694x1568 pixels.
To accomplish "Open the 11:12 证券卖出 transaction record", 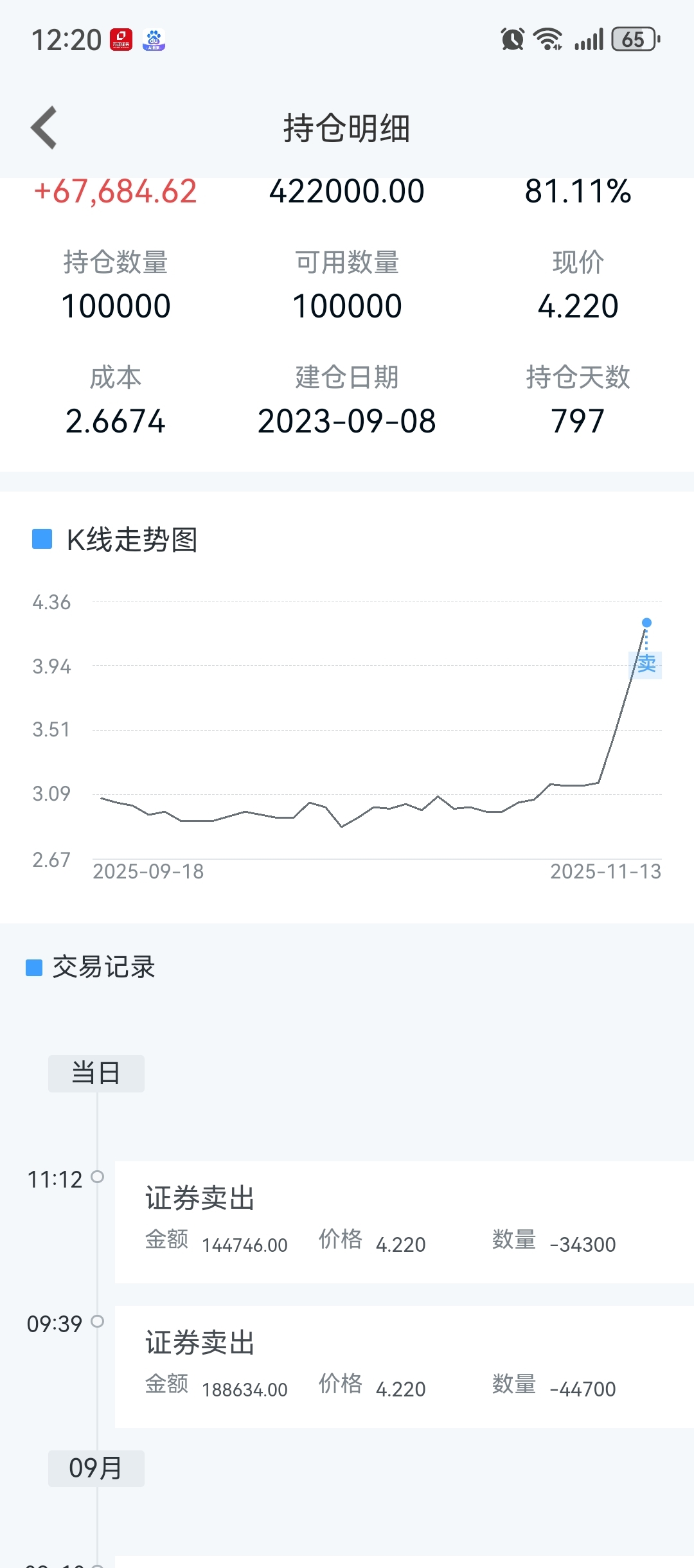I will click(x=404, y=1222).
